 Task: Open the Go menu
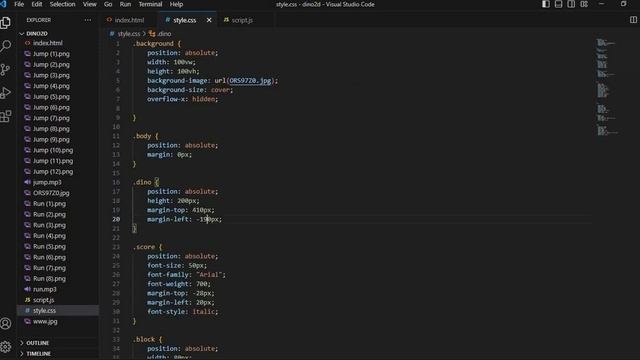[x=108, y=4]
